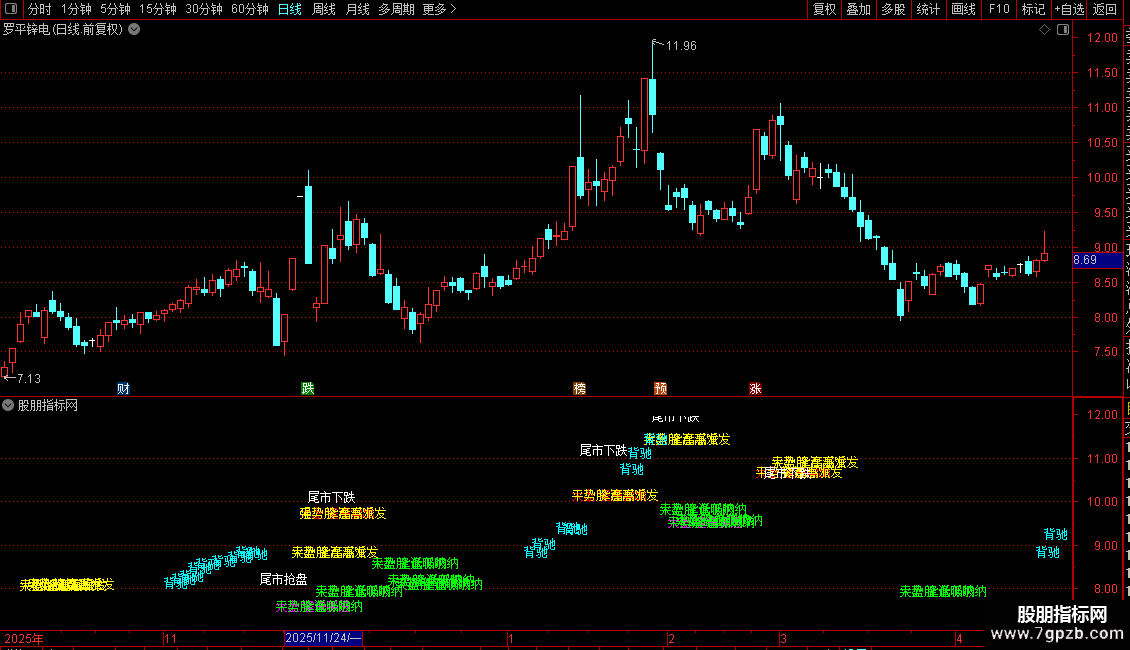Click the red 涨 event marker
This screenshot has width=1130, height=650.
(755, 388)
